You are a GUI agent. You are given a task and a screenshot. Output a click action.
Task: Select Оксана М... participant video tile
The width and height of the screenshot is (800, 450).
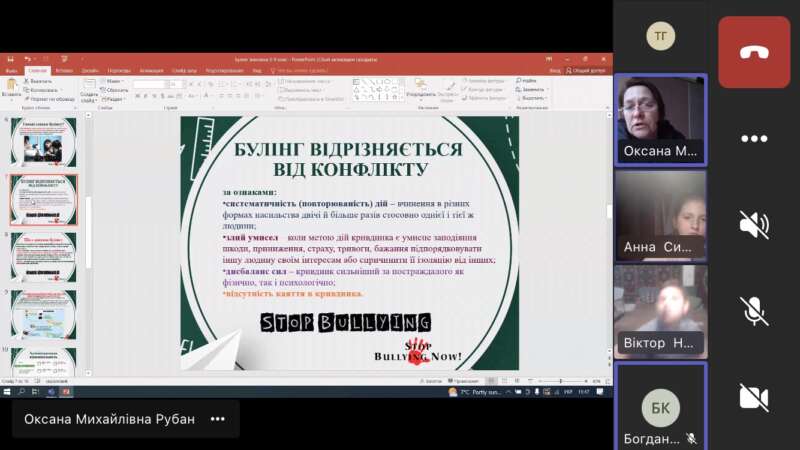pos(660,119)
